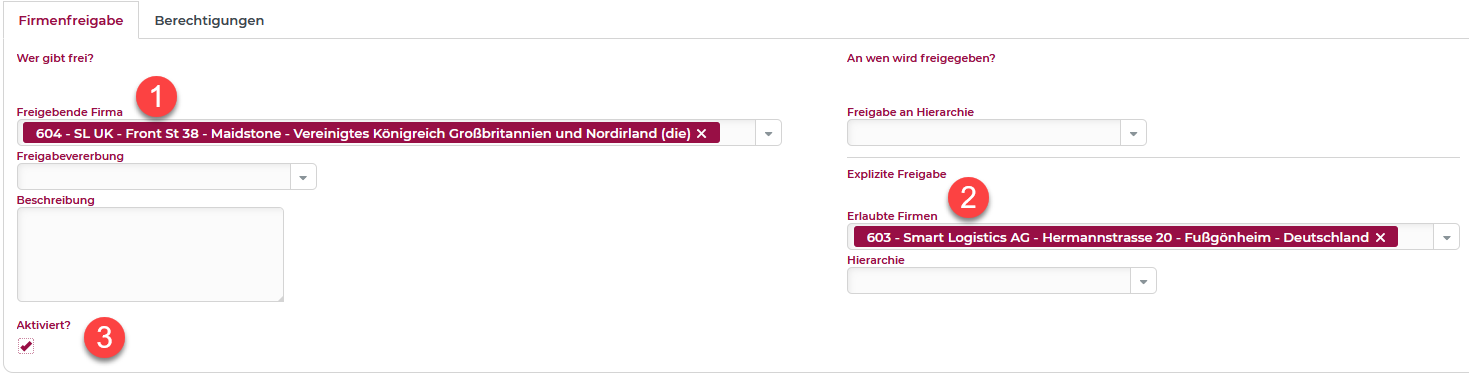Focus the Beschreibung text area
This screenshot has height=377, width=1469.
tap(151, 254)
